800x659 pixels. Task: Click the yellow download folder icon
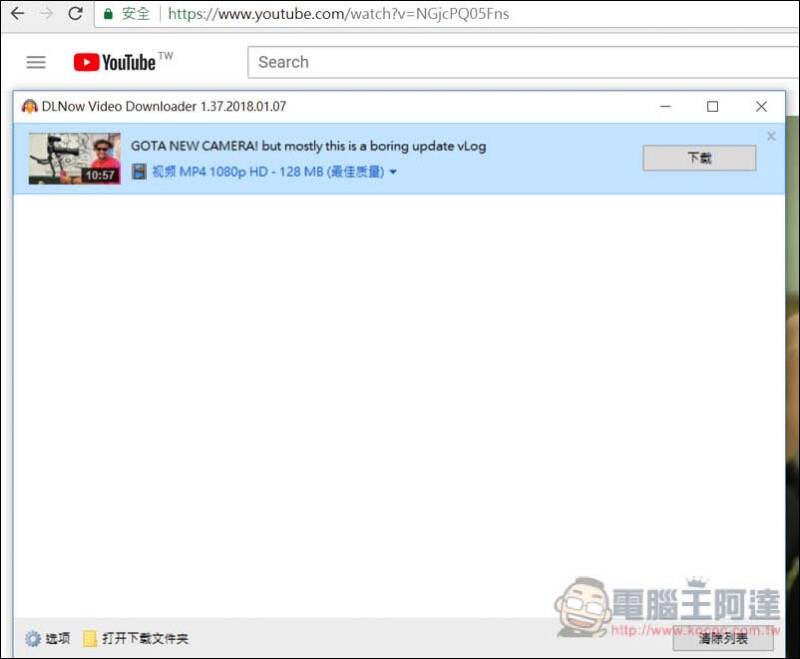coord(90,639)
